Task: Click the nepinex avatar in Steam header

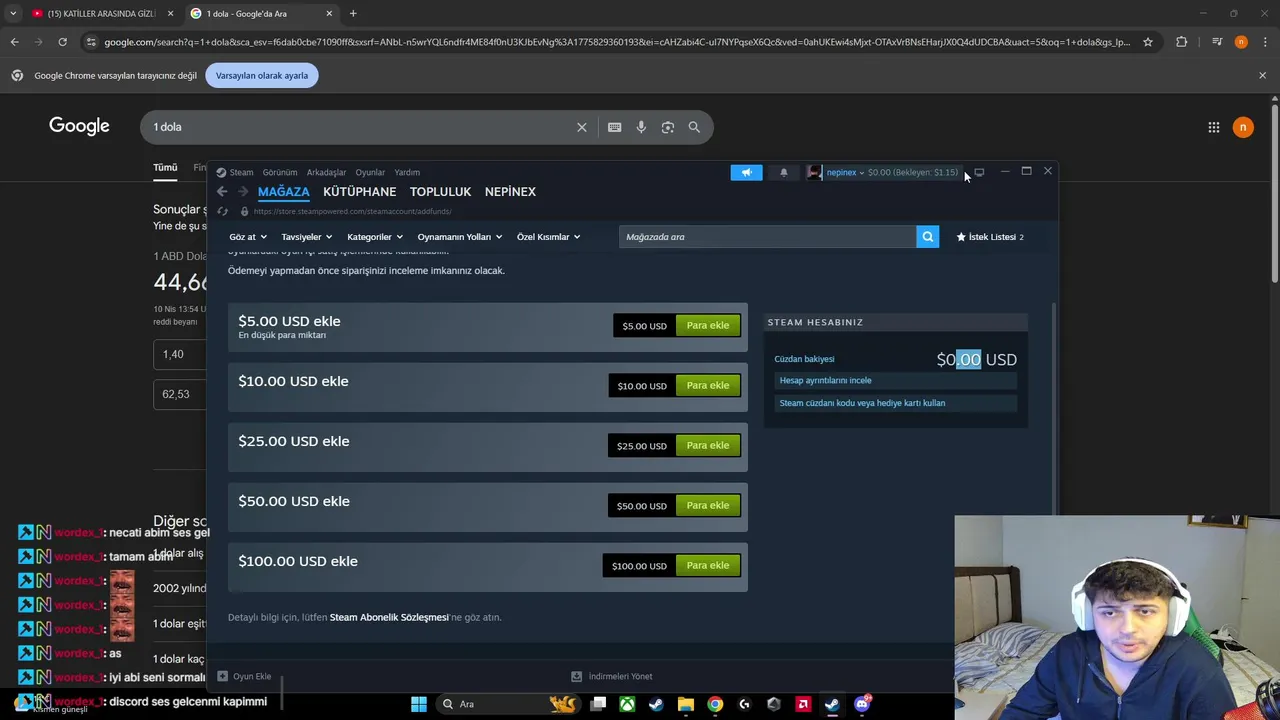Action: [814, 172]
